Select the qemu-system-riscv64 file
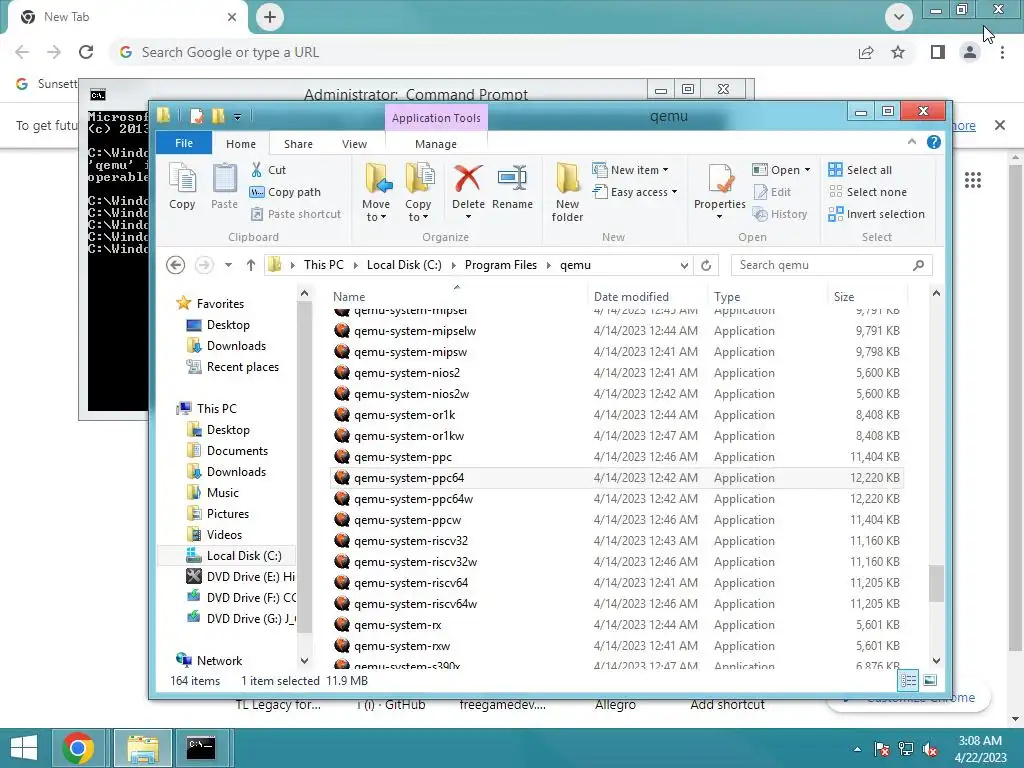 (x=616, y=583)
